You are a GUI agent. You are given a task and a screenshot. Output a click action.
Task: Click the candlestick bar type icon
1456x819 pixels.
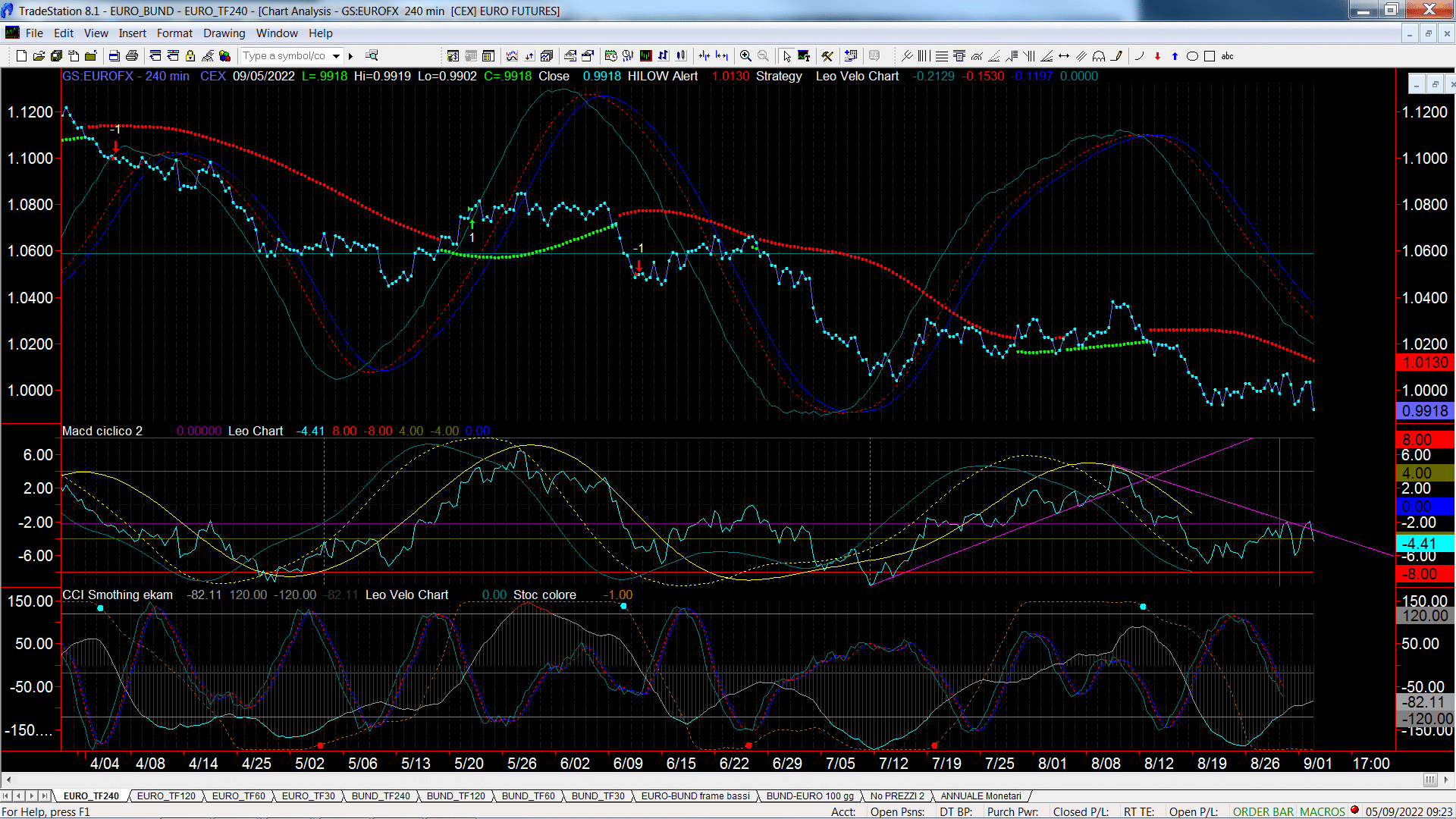coord(681,55)
